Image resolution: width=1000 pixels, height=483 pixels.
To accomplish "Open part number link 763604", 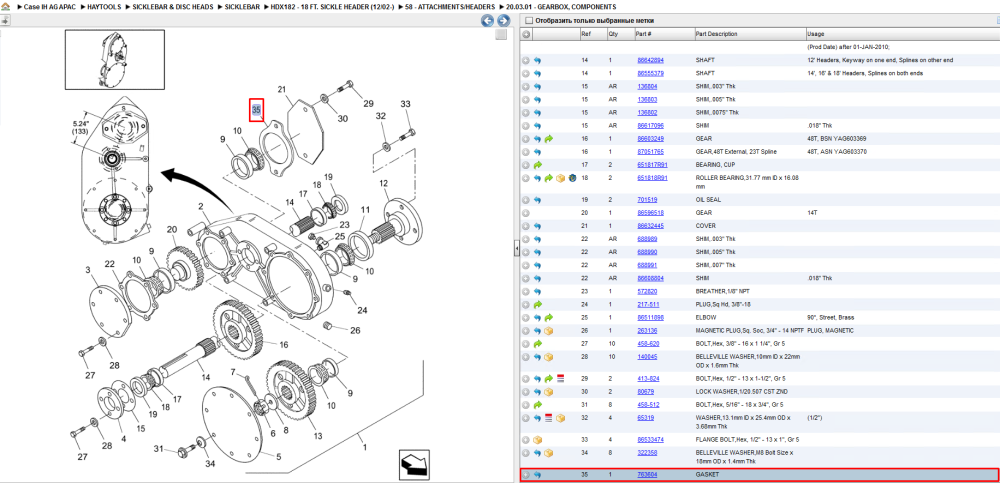I will click(x=647, y=475).
